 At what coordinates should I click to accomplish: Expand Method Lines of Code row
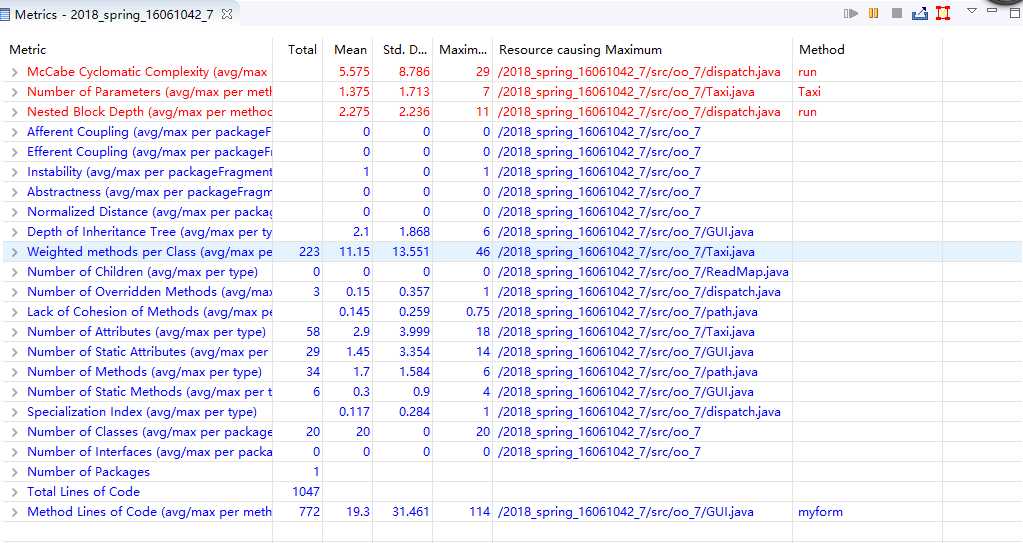coord(14,512)
